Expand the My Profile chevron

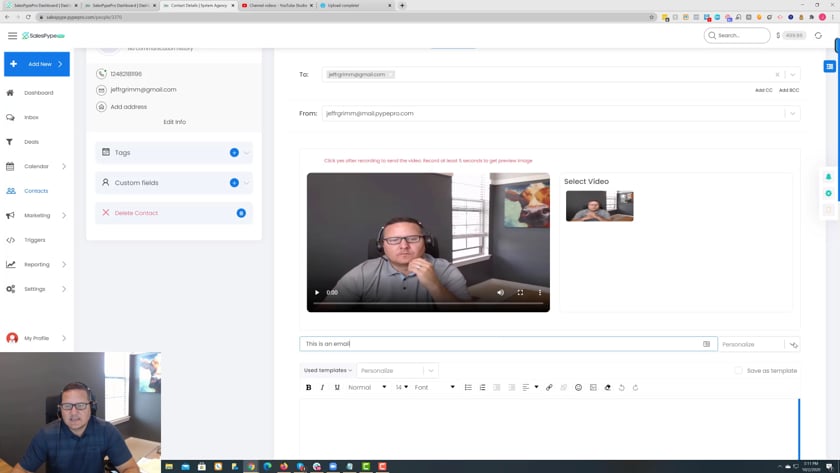[64, 338]
